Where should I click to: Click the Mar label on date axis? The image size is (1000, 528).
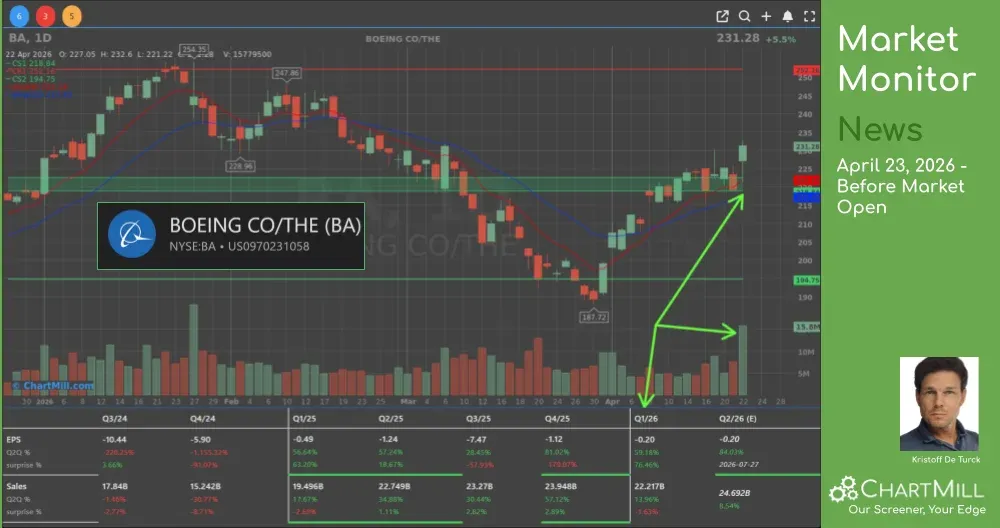[408, 402]
